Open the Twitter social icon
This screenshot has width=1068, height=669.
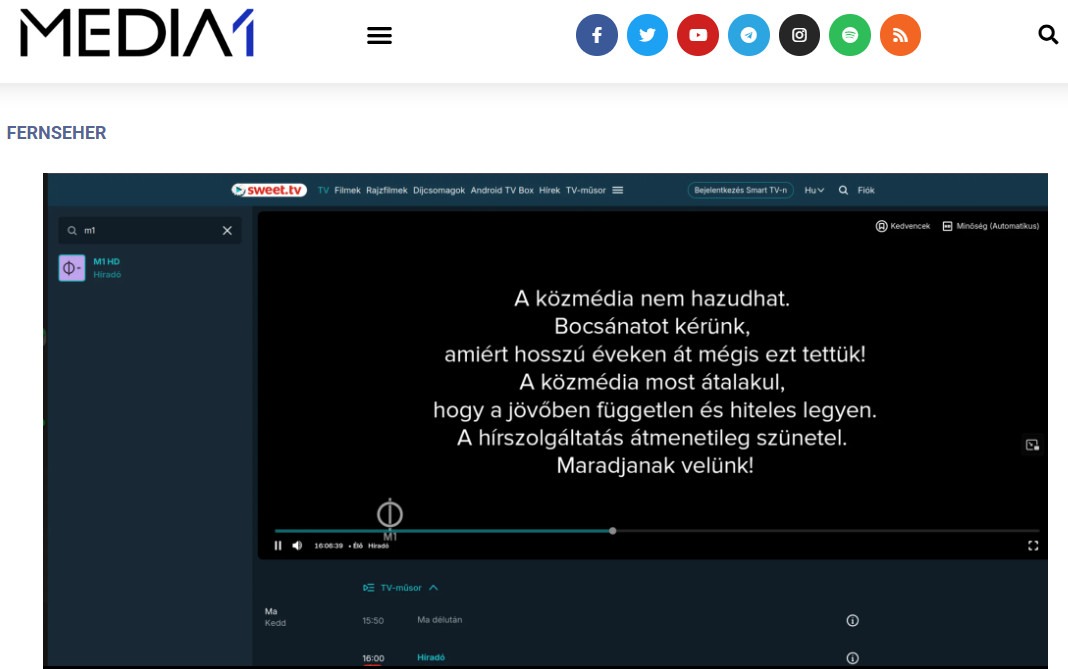(647, 35)
